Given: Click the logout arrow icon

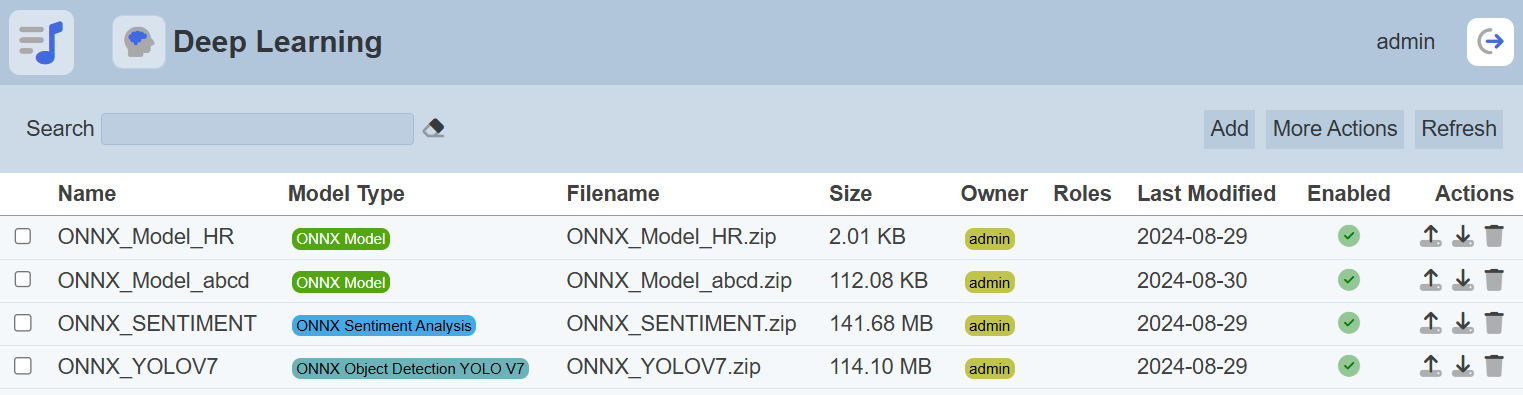Looking at the screenshot, I should pyautogui.click(x=1490, y=42).
